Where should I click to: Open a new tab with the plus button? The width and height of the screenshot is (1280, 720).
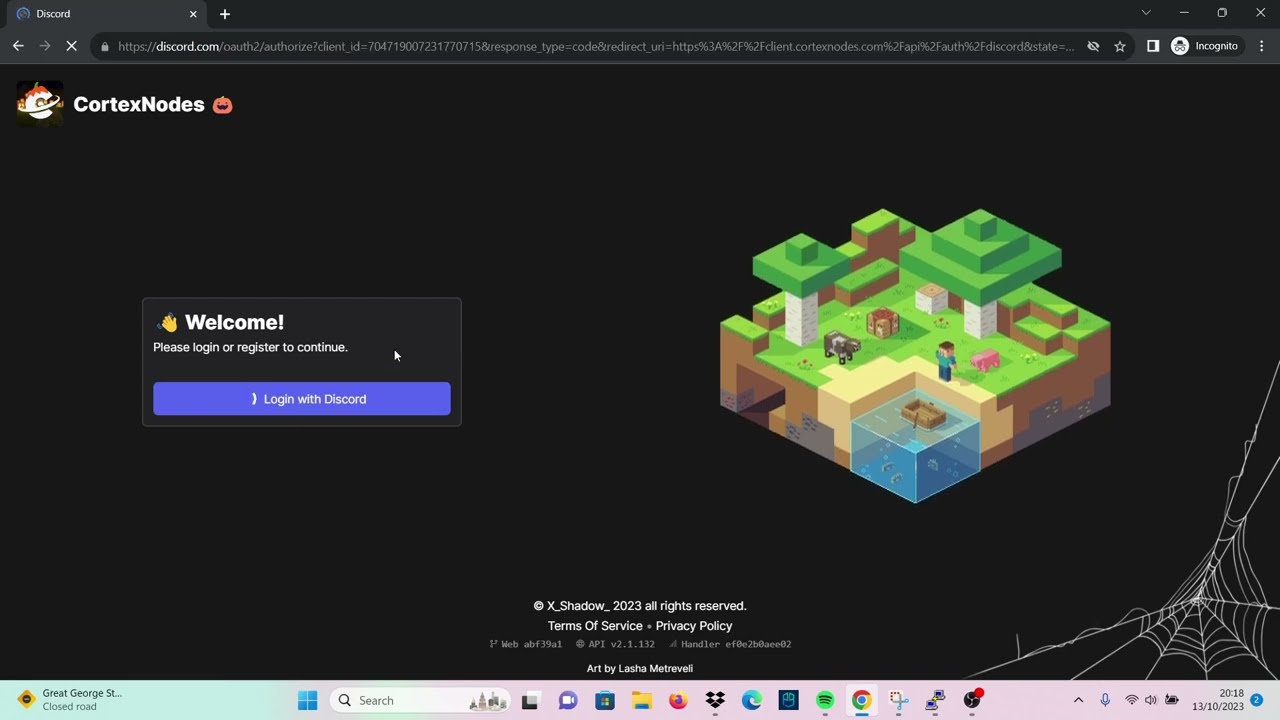(225, 14)
